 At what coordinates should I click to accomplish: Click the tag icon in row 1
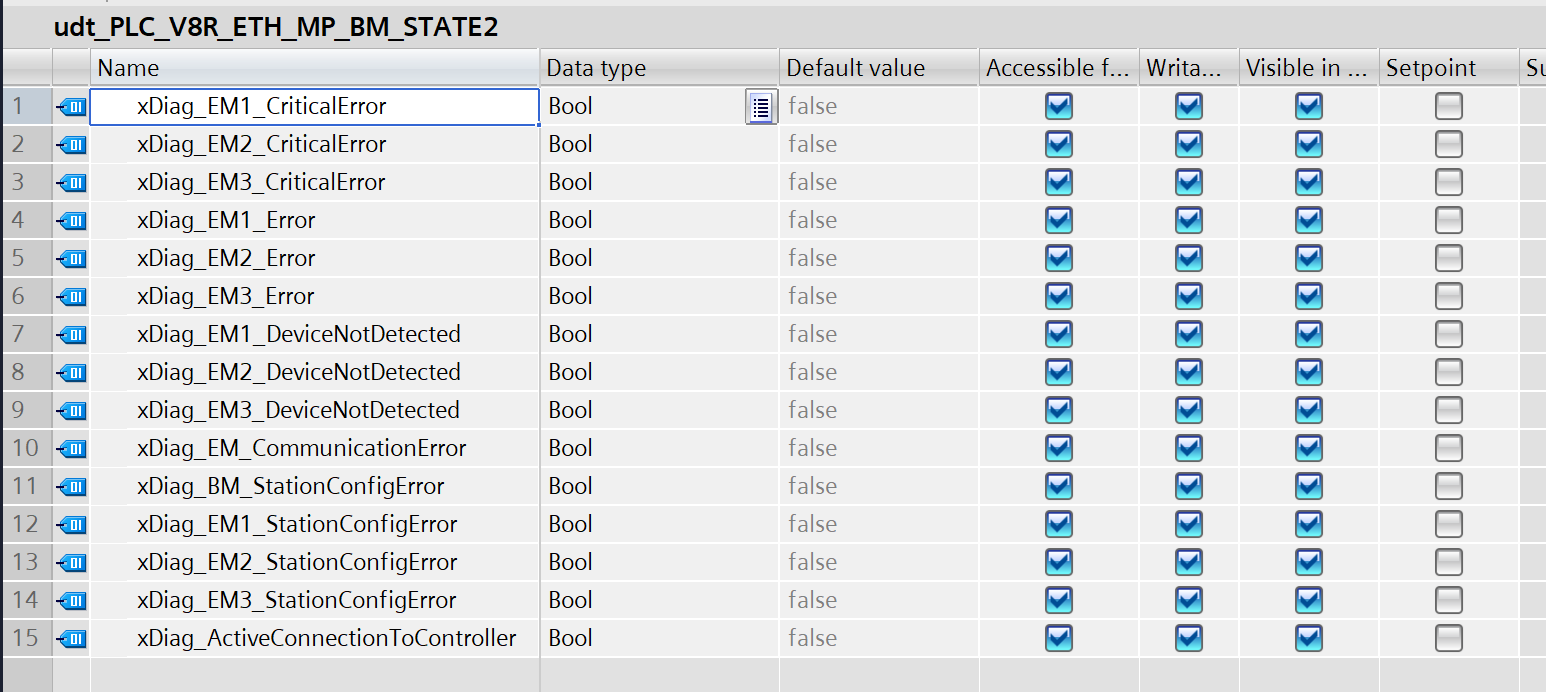(x=72, y=107)
